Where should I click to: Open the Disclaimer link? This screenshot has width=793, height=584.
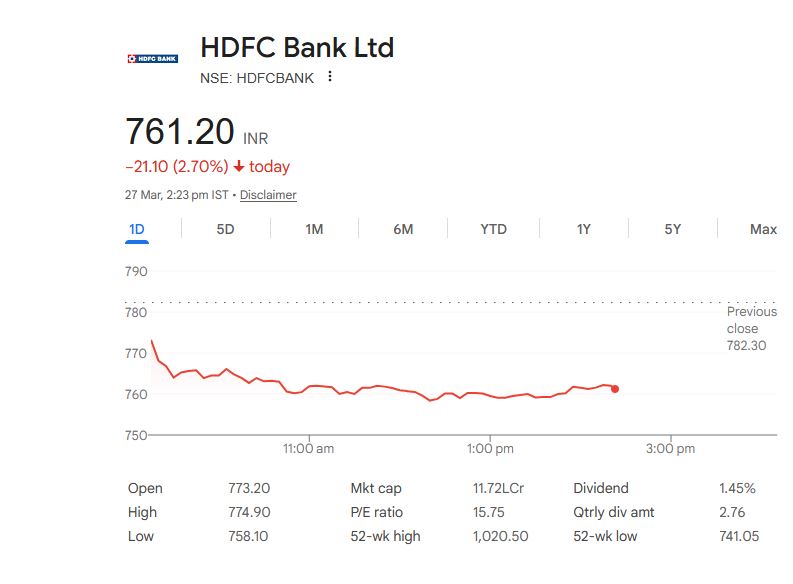268,195
